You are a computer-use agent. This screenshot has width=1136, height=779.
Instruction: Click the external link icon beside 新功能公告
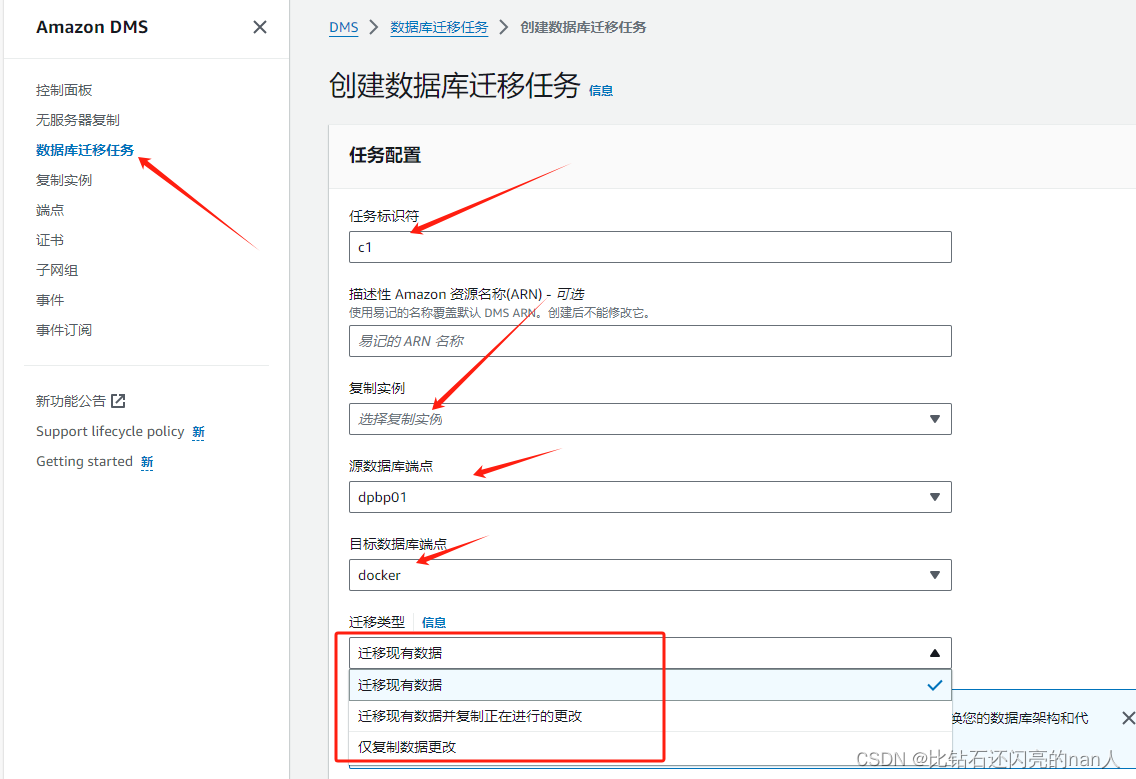tap(118, 401)
